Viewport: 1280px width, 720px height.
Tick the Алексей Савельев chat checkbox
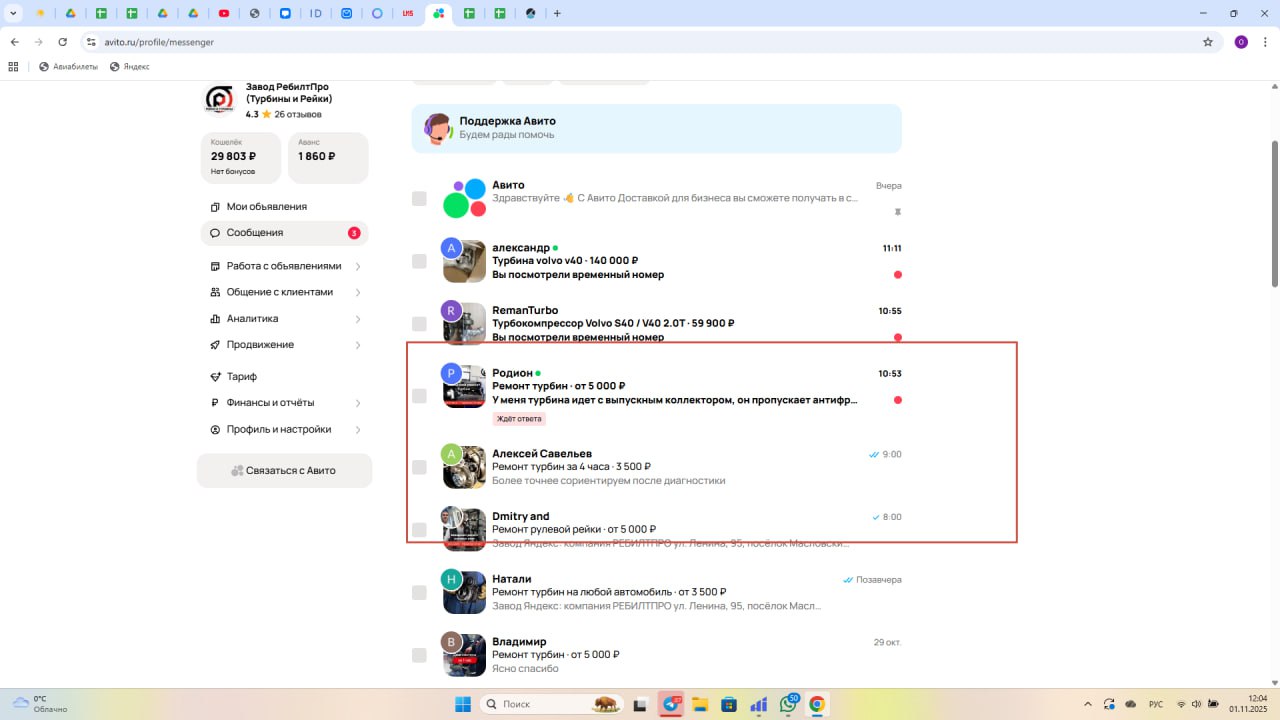coord(419,467)
